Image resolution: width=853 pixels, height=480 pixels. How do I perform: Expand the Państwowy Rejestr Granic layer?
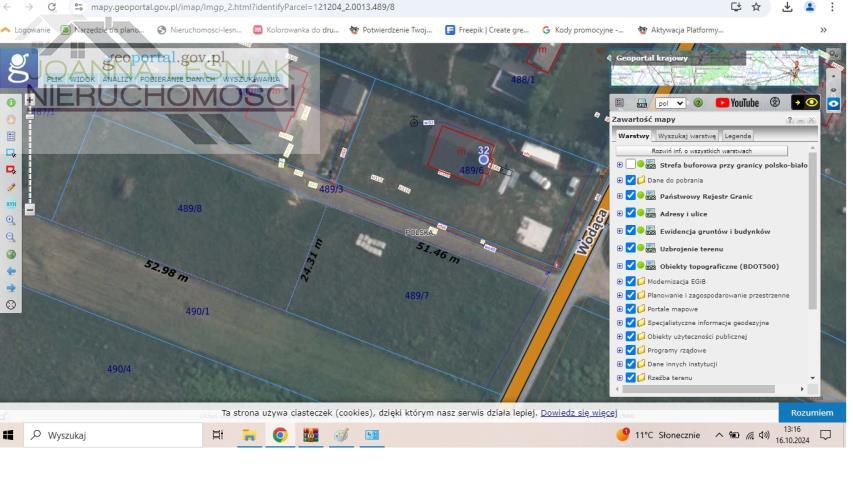coord(620,196)
